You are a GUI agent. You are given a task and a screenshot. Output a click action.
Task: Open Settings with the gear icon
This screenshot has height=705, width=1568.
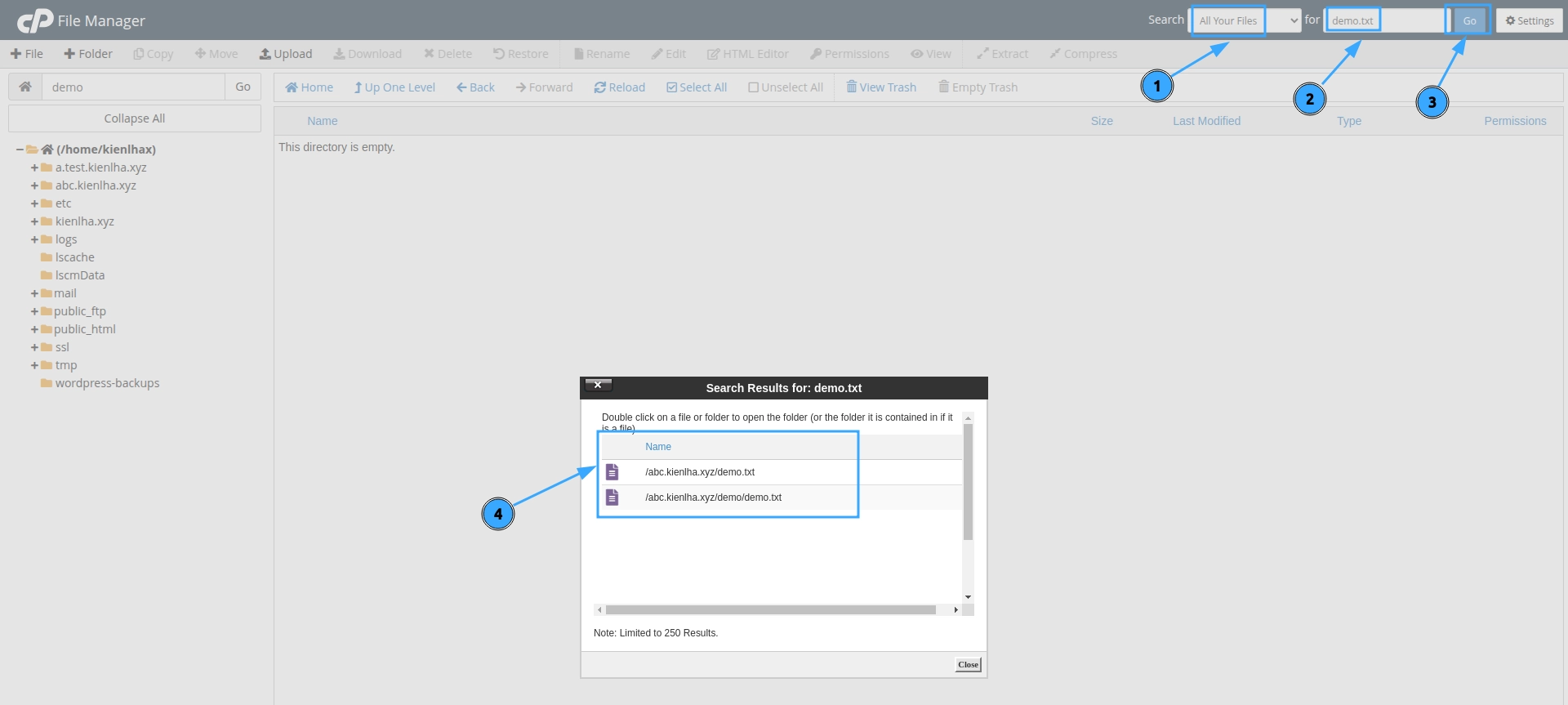click(1511, 20)
